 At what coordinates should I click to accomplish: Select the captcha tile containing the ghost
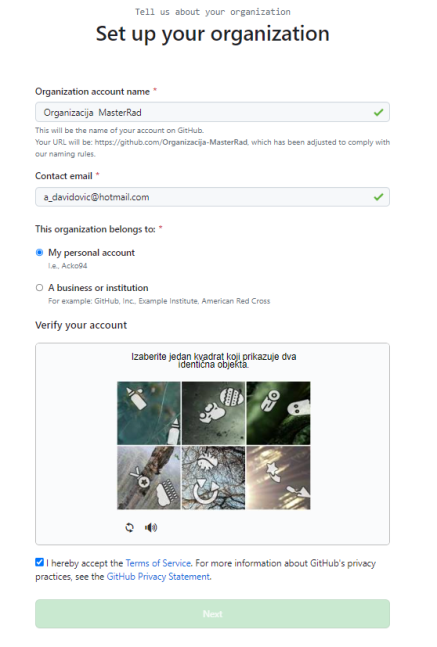click(278, 413)
